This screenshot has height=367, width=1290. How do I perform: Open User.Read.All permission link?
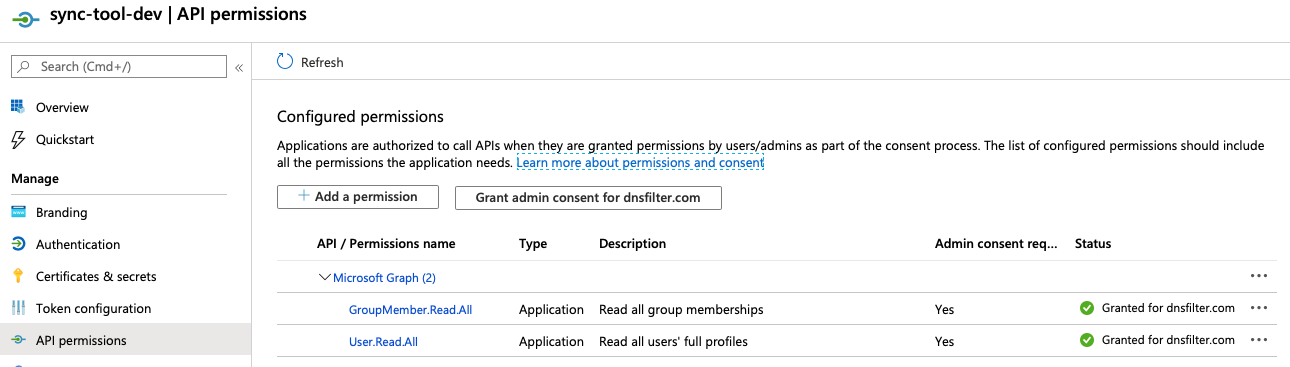383,341
